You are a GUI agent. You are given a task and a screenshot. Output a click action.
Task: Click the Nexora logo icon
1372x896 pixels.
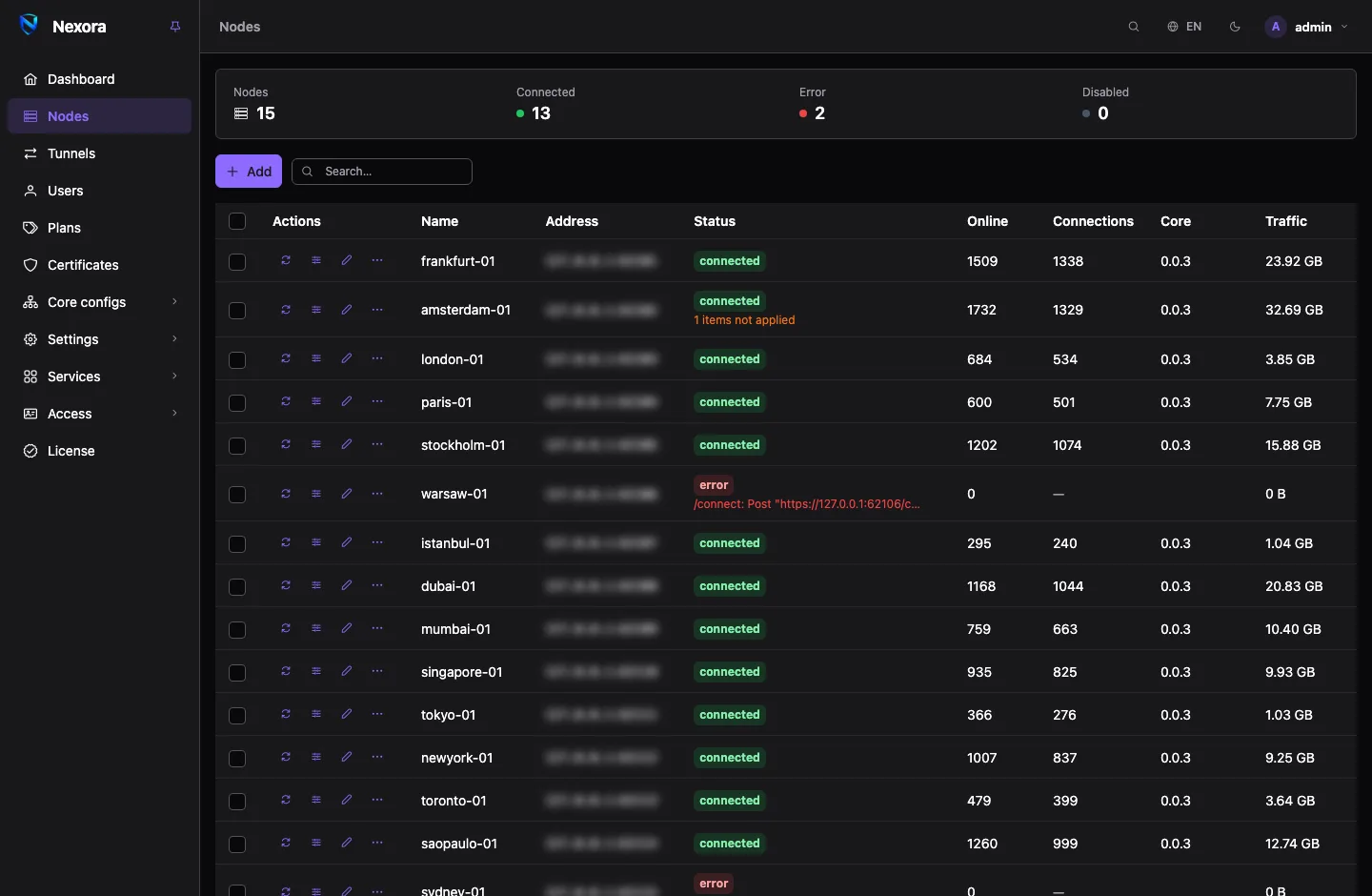click(30, 26)
